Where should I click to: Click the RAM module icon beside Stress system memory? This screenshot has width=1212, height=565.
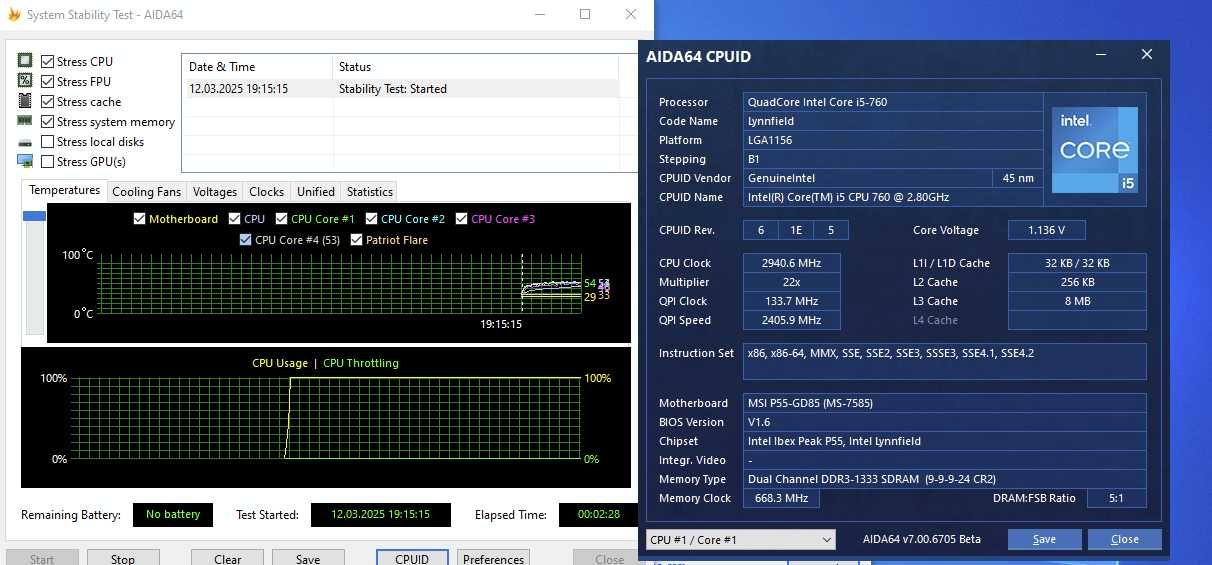[x=25, y=121]
